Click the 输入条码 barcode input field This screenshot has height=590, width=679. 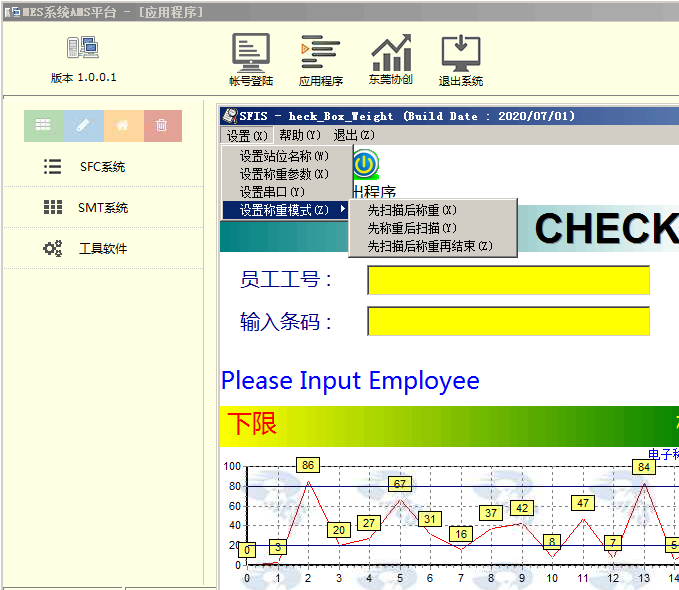(x=508, y=321)
